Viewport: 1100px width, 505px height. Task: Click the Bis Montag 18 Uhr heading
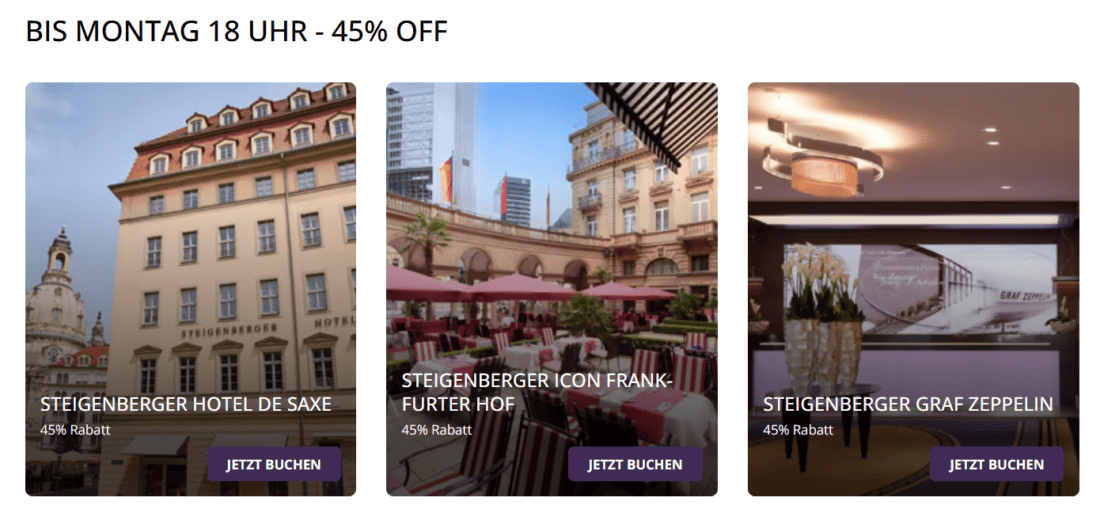pyautogui.click(x=236, y=32)
